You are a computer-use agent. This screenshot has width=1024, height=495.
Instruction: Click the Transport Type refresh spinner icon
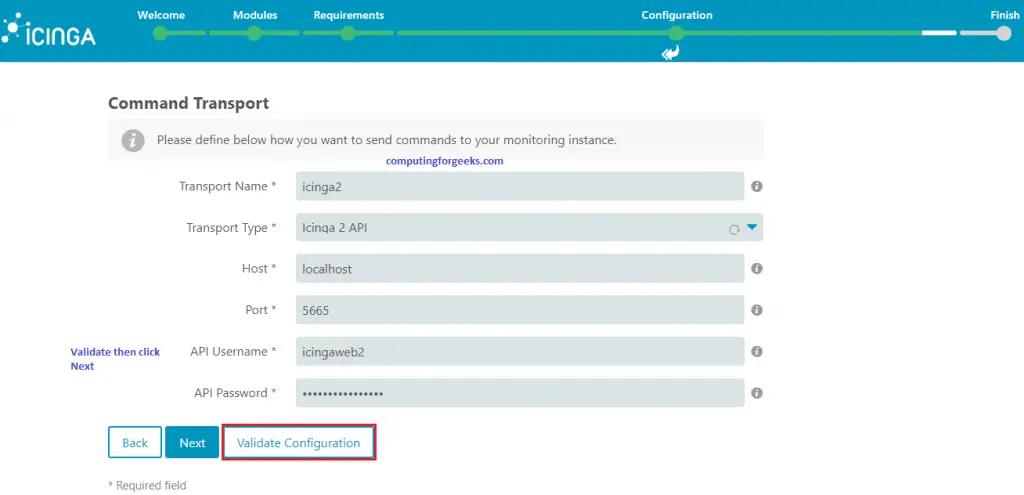734,229
